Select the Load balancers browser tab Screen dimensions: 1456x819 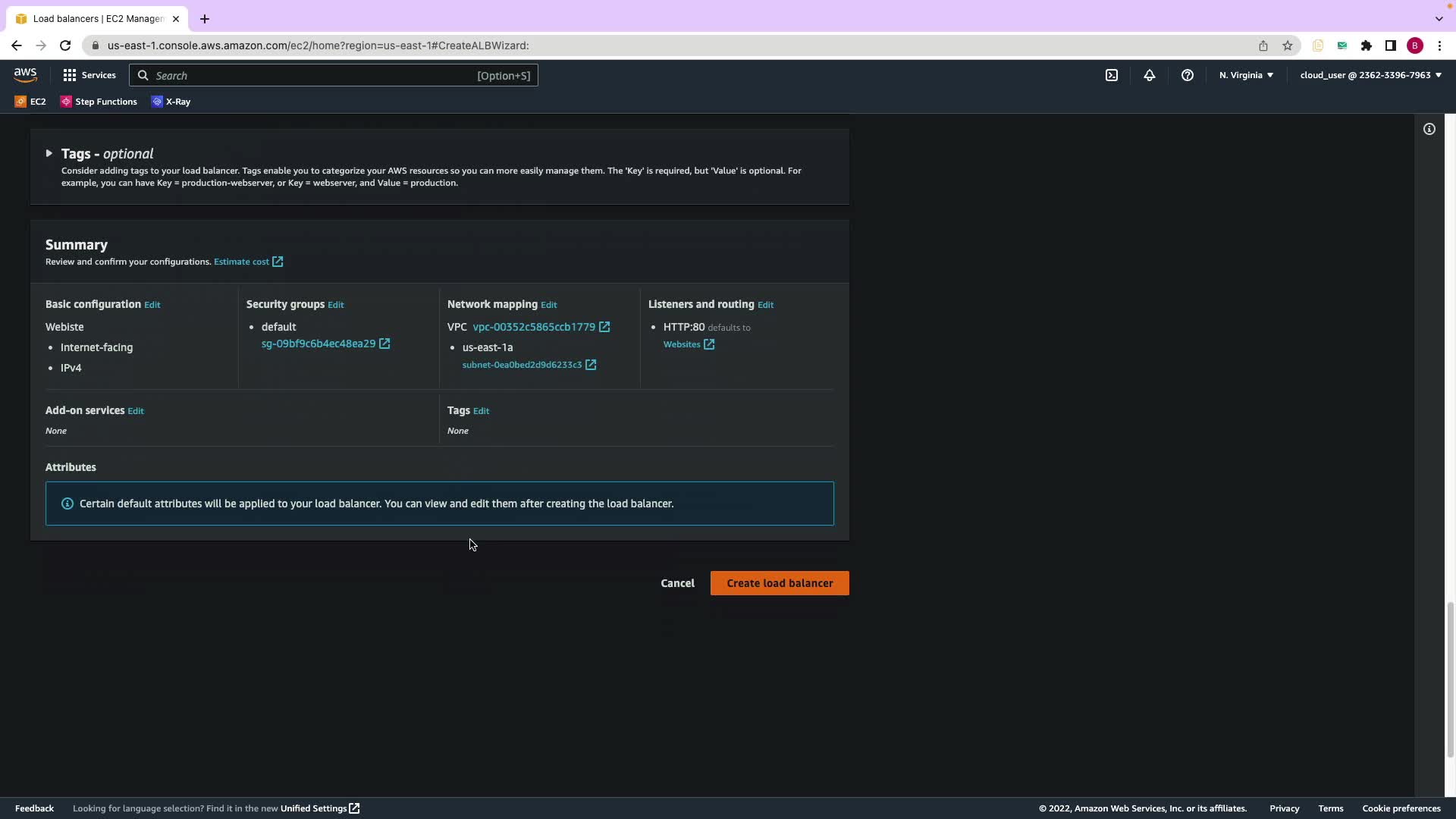pos(97,18)
